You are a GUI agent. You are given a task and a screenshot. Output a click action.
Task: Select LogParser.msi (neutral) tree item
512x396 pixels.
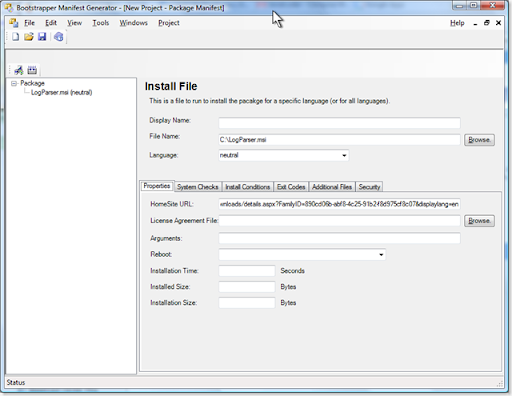61,92
